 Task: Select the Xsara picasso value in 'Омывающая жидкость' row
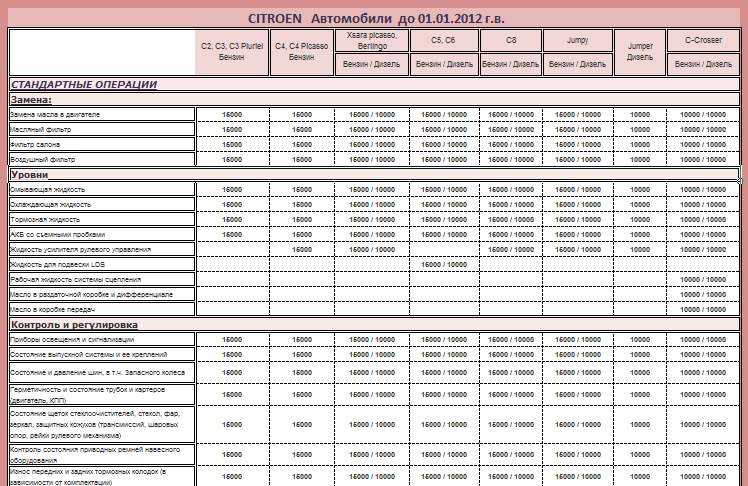tap(372, 190)
